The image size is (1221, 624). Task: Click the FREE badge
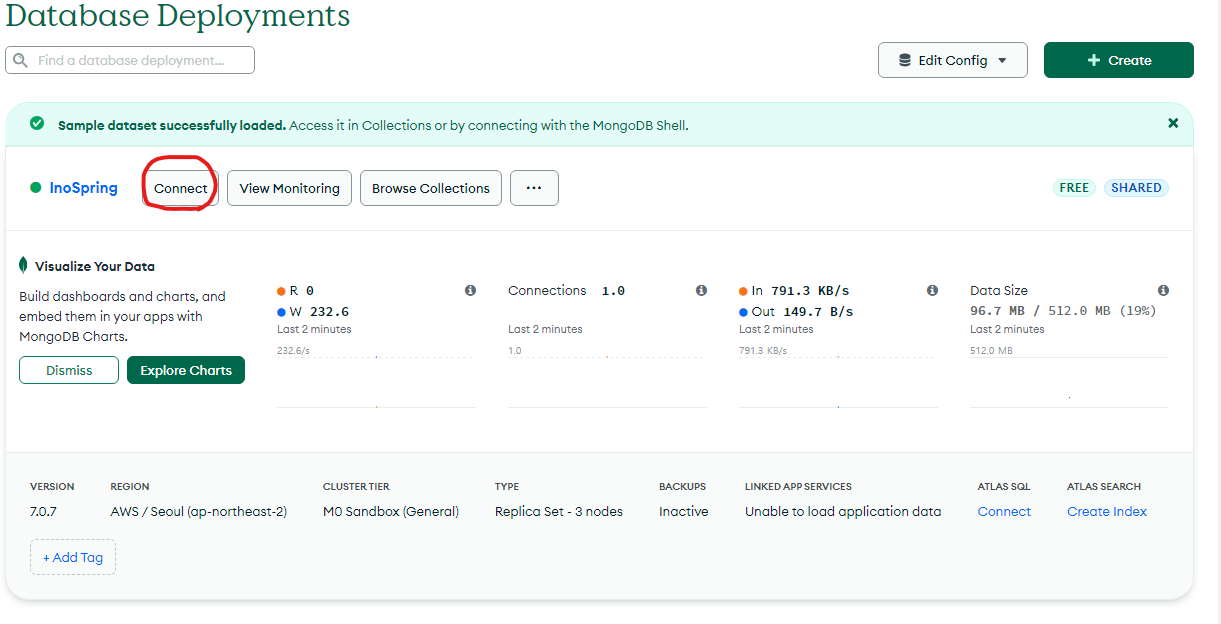pyautogui.click(x=1074, y=188)
